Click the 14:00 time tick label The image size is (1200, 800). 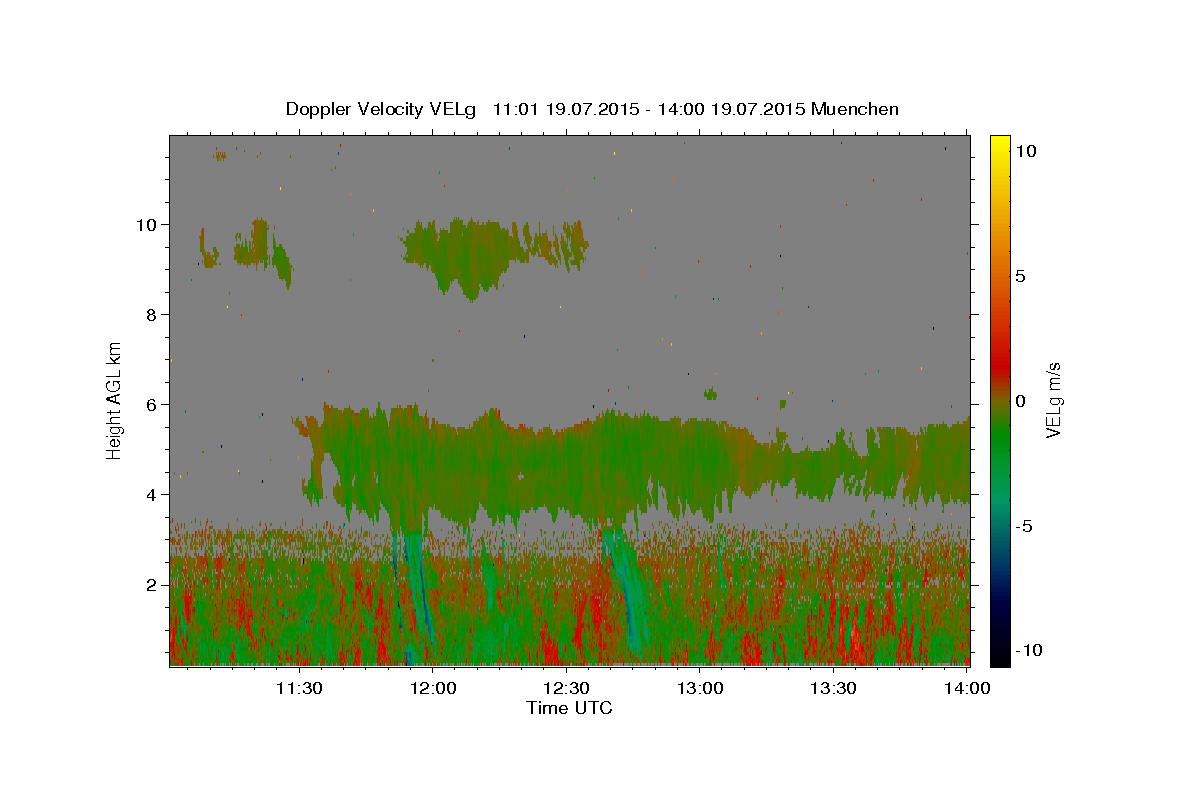(967, 688)
